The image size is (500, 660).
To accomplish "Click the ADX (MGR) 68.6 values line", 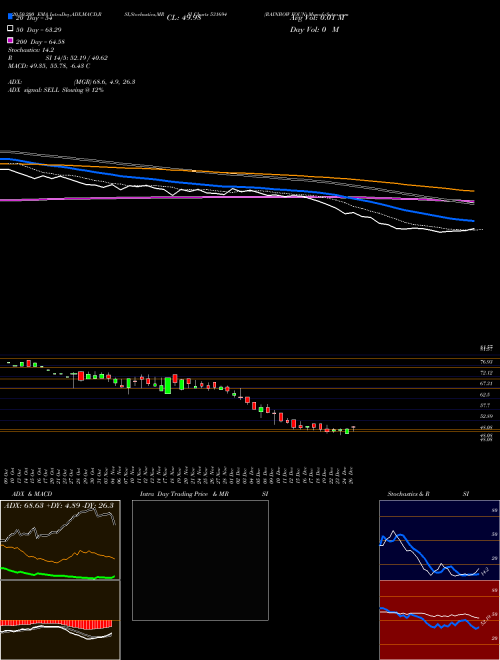I will (x=72, y=82).
